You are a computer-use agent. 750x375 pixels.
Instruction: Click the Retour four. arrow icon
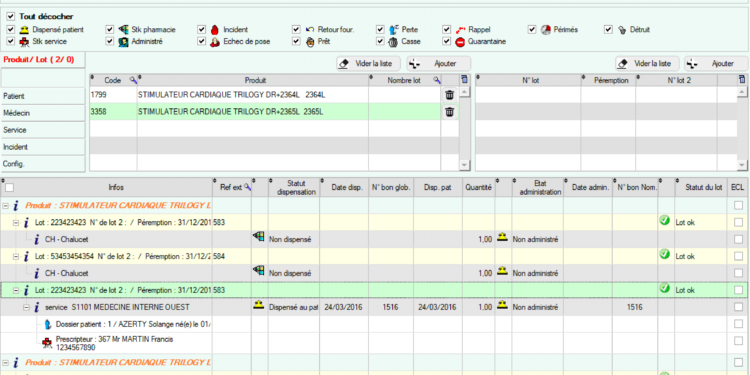[x=310, y=30]
